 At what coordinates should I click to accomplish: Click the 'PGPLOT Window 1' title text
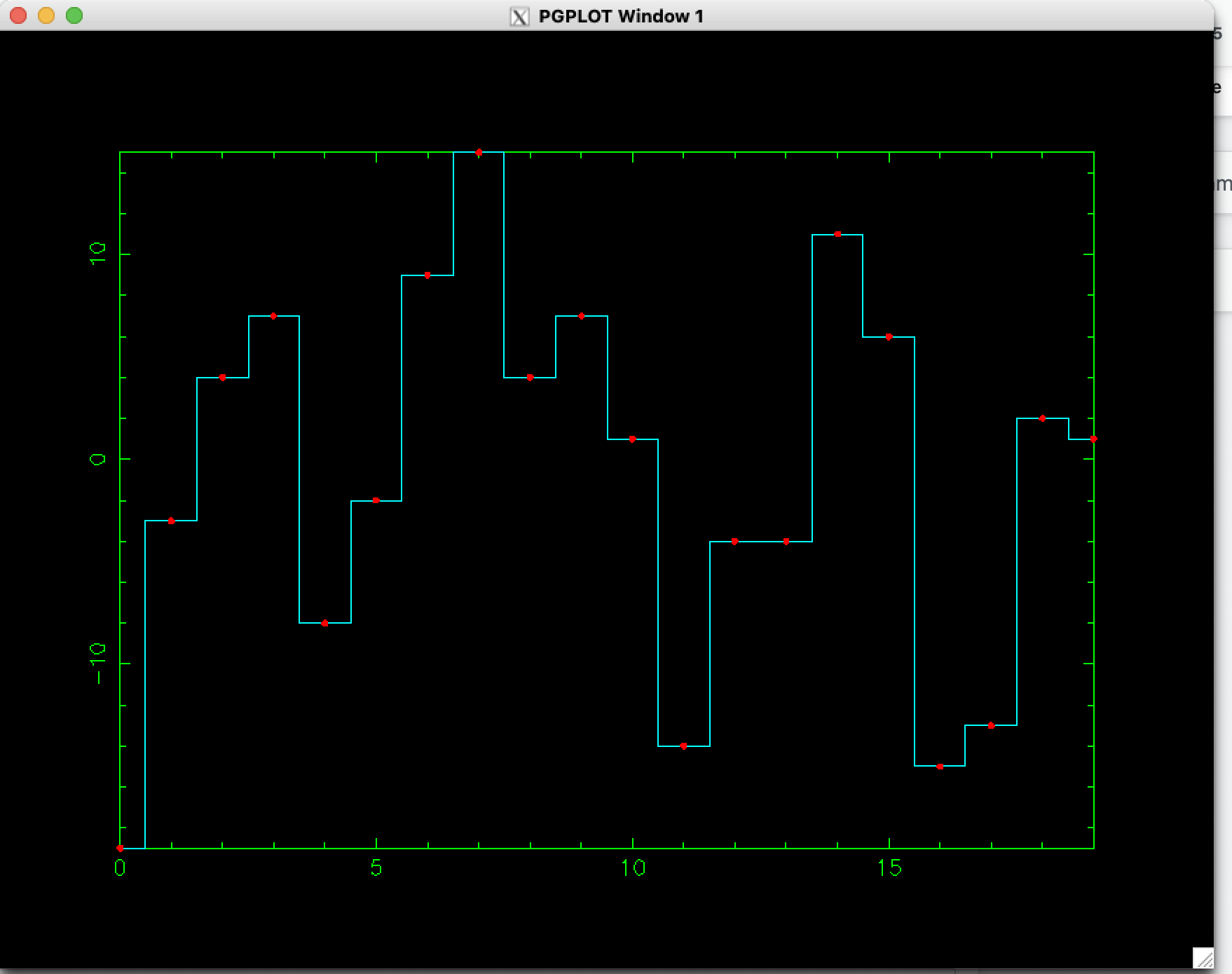point(621,16)
